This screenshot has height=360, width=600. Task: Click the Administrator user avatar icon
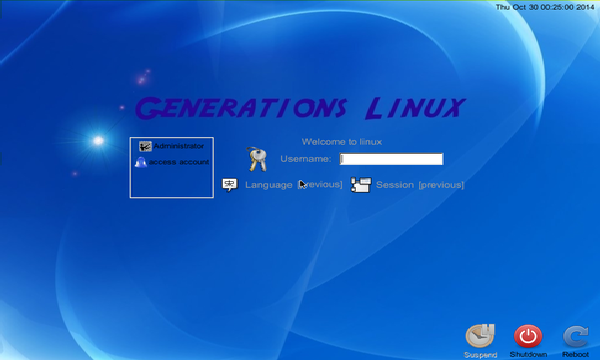pos(145,146)
